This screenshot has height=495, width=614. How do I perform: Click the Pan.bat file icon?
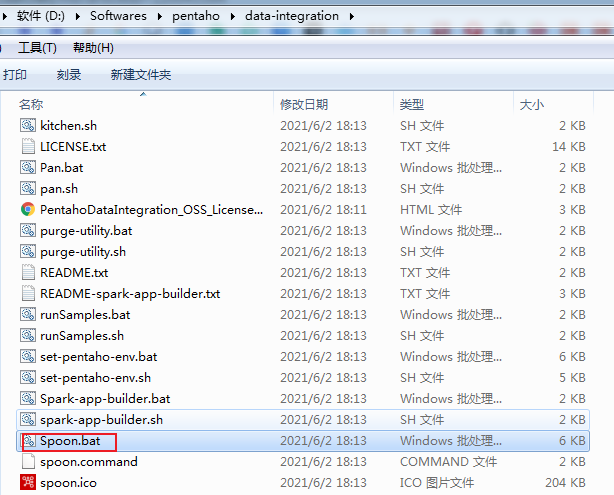click(x=28, y=168)
